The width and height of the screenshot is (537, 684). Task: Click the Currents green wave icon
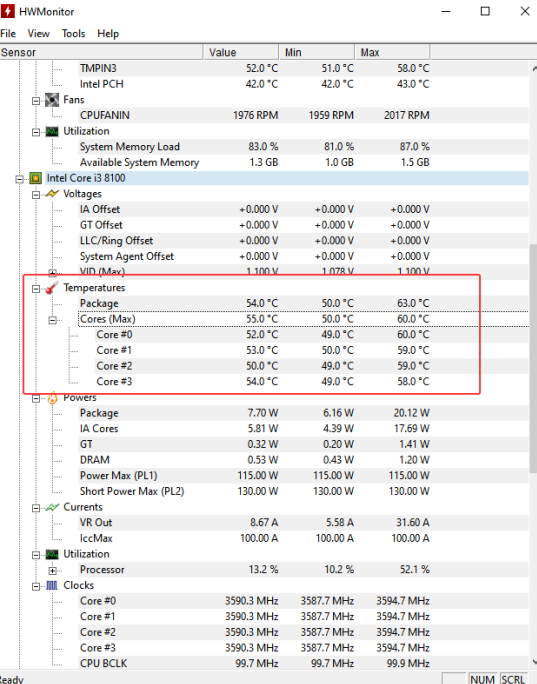point(52,507)
